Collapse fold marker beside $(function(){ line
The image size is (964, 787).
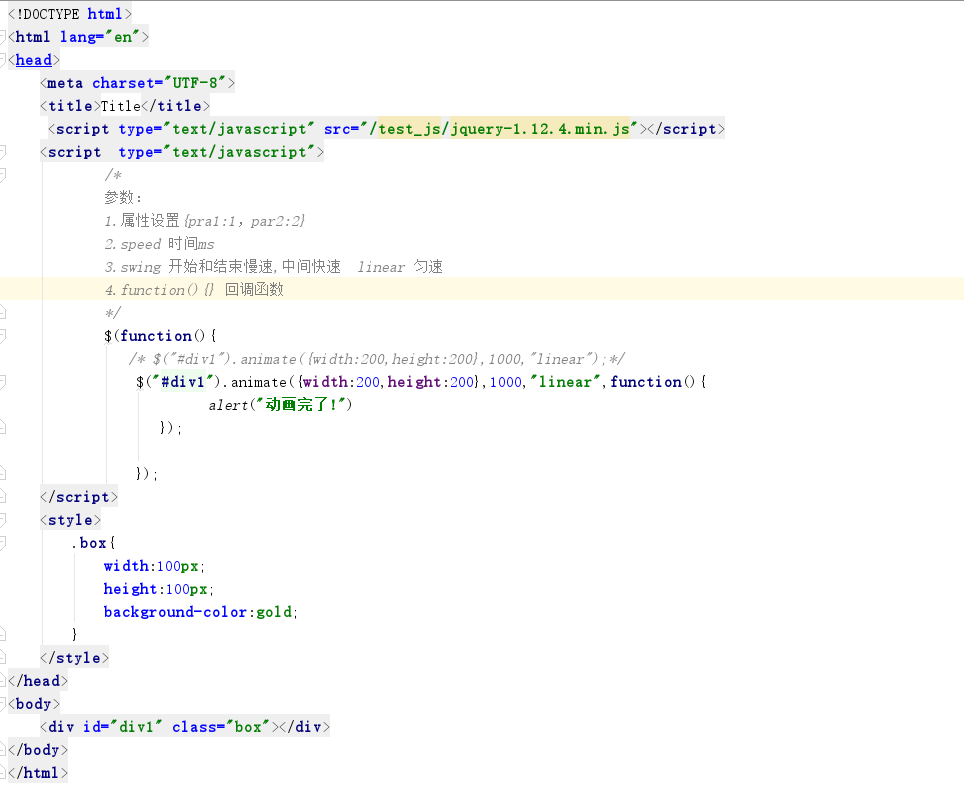coord(2,336)
